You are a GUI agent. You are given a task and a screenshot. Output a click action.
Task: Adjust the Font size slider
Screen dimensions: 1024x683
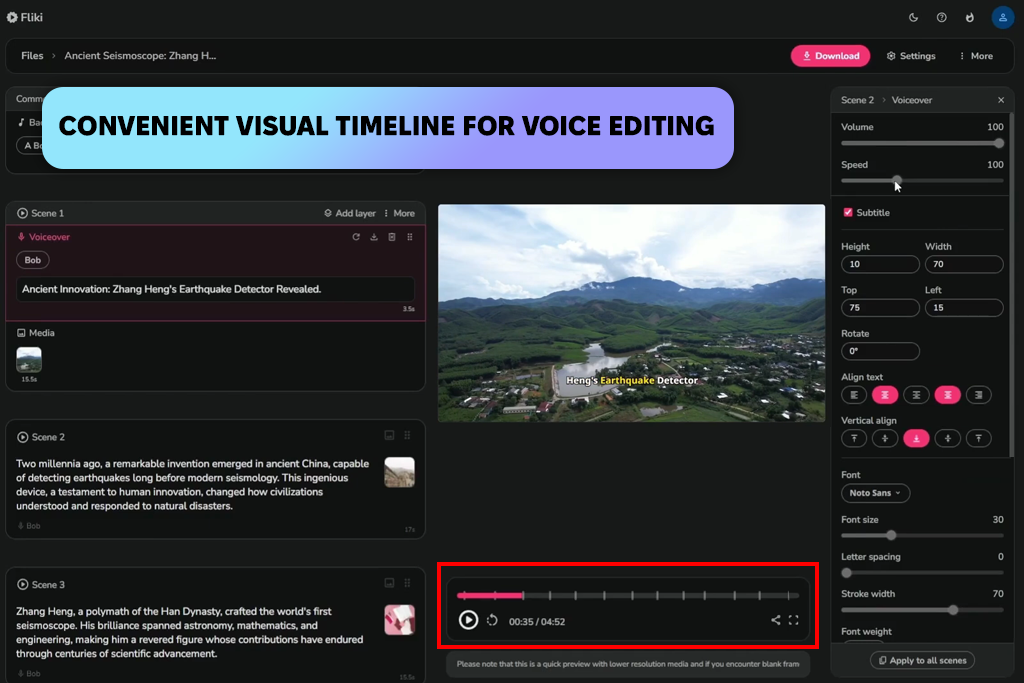(x=922, y=535)
